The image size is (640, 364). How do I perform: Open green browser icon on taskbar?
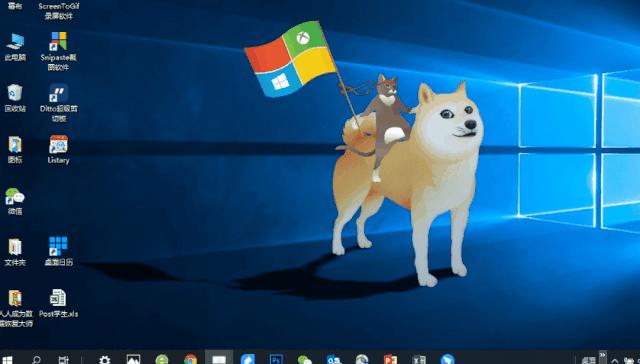(162, 359)
